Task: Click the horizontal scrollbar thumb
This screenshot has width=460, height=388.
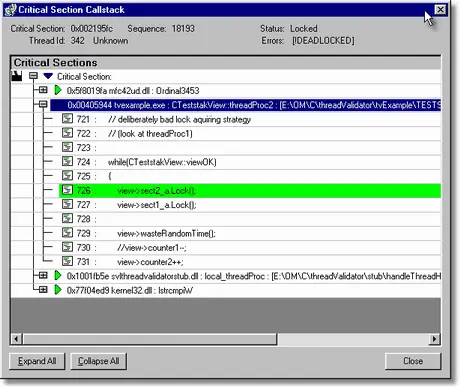Action: tap(149, 339)
